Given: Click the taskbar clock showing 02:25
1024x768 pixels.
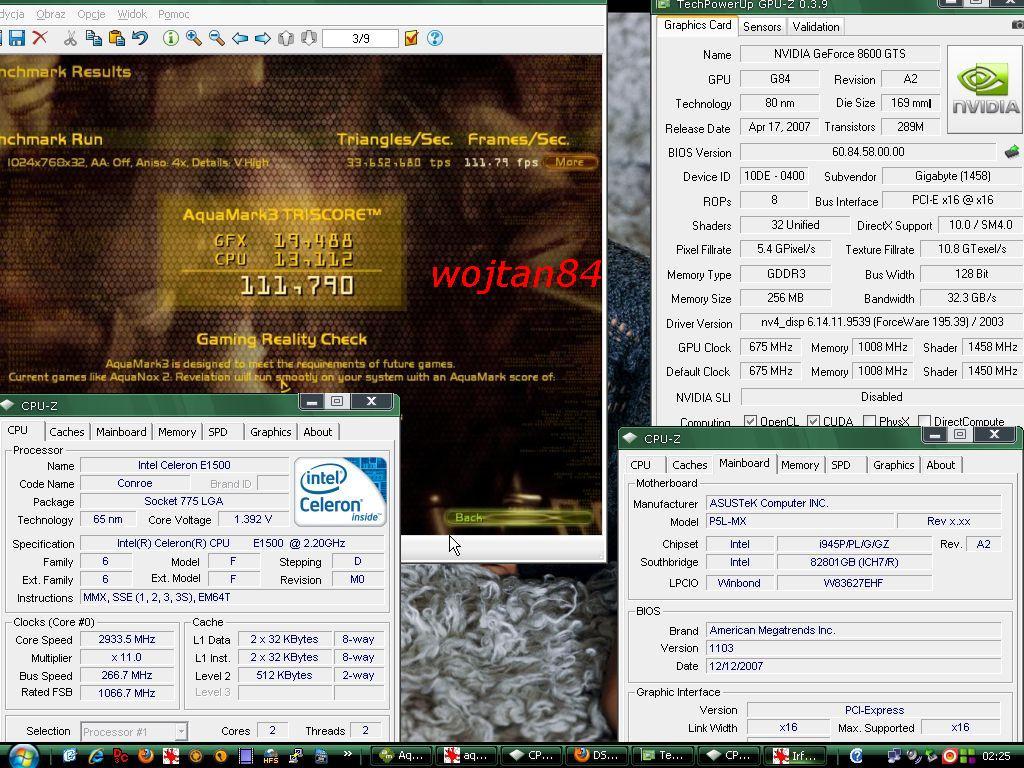Looking at the screenshot, I should coord(996,756).
